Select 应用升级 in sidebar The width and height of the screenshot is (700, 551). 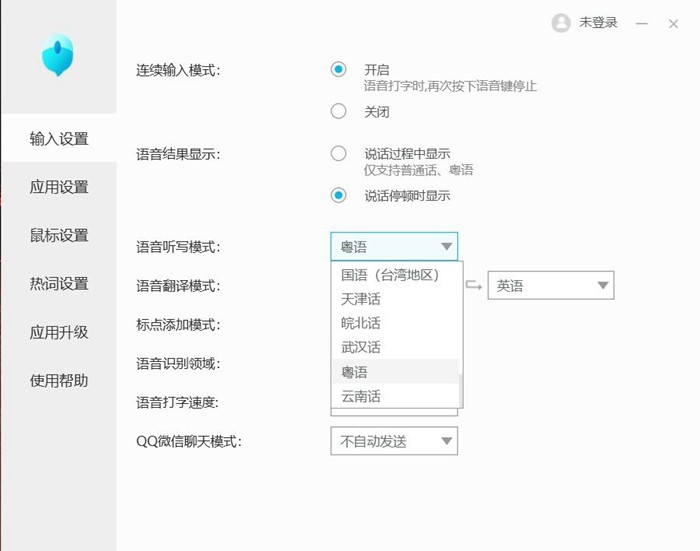point(59,332)
